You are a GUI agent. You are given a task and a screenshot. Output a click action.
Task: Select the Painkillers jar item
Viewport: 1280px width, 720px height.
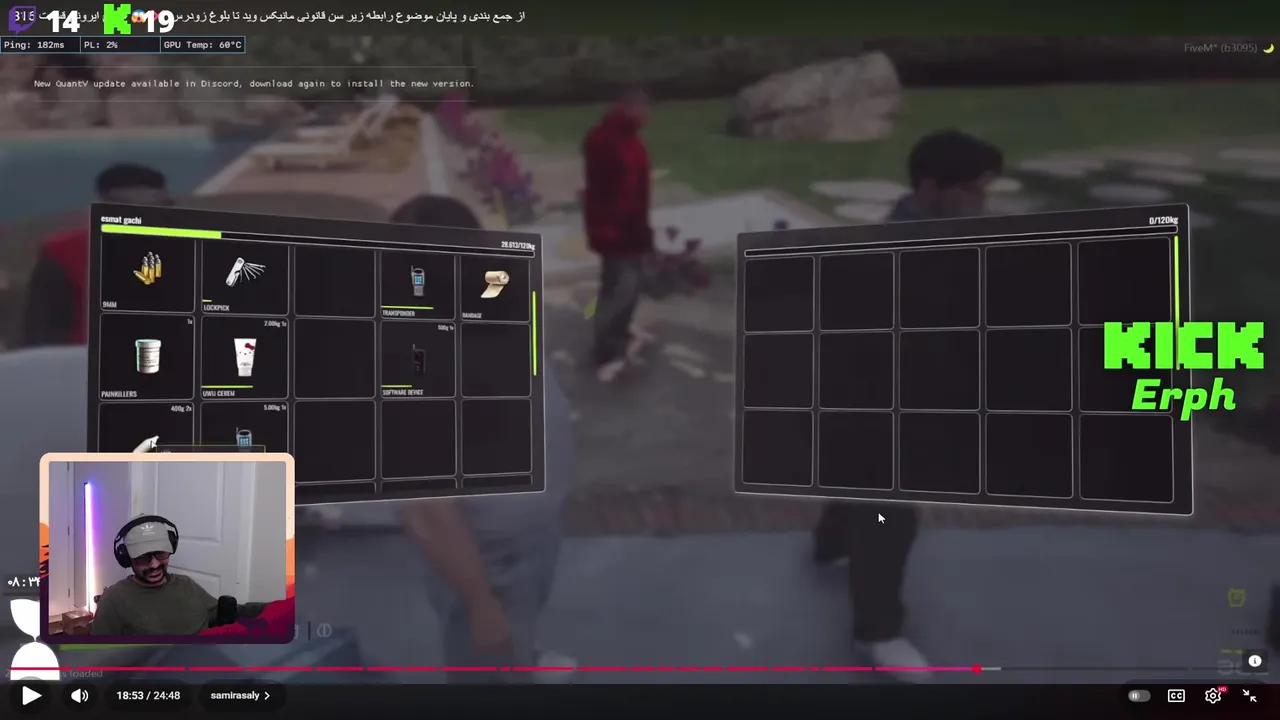[147, 357]
